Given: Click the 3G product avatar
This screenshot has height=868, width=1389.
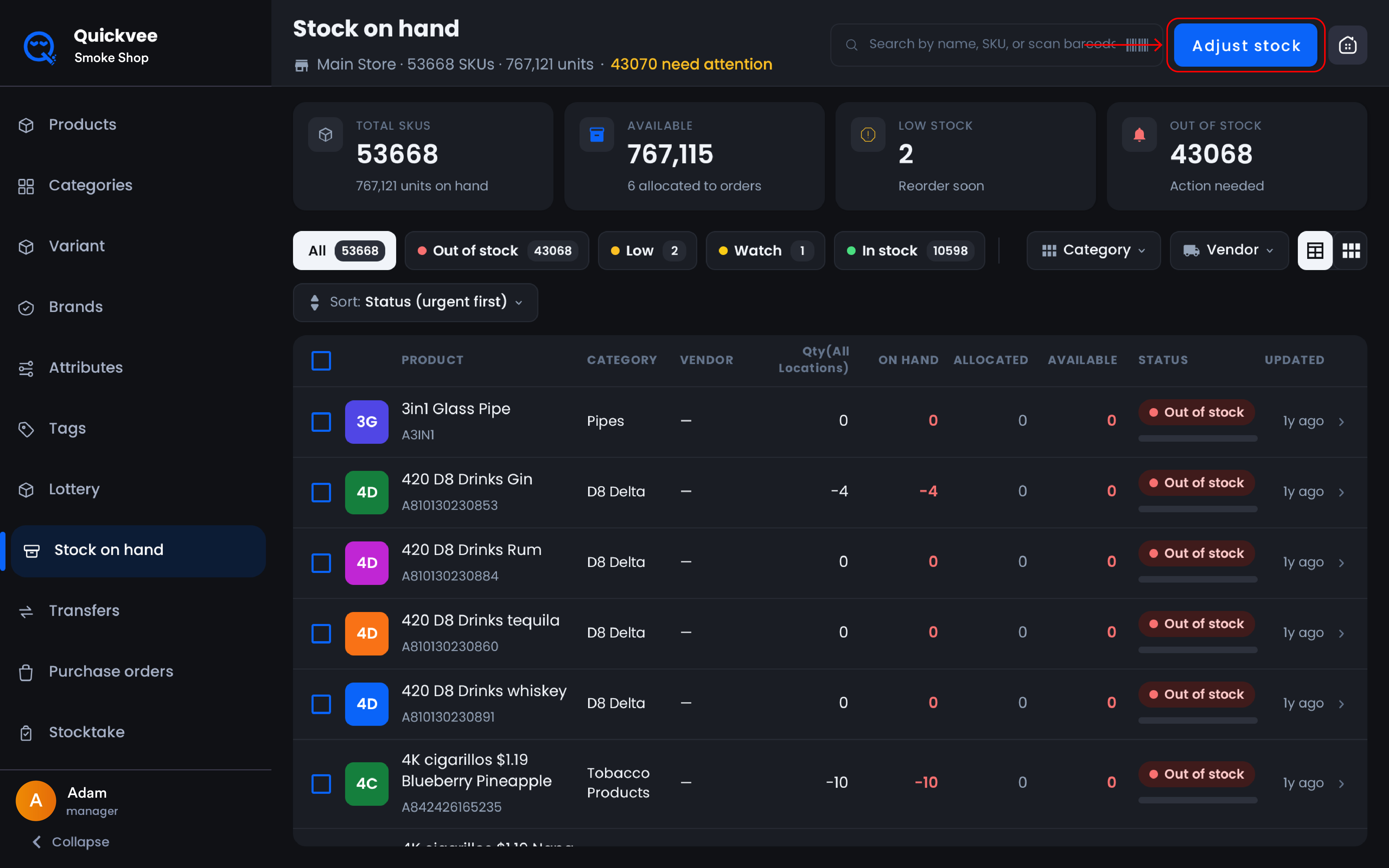Looking at the screenshot, I should pos(367,422).
